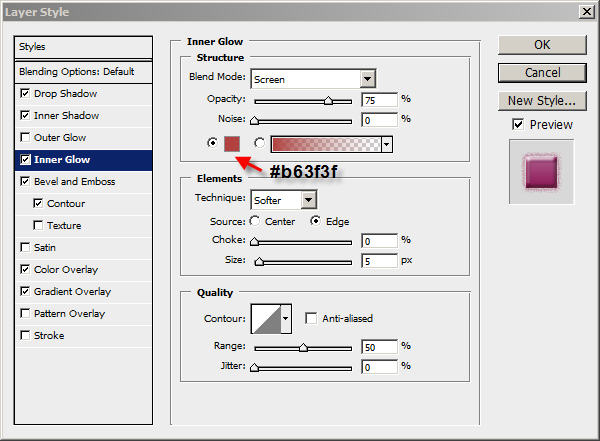The height and width of the screenshot is (441, 600).
Task: Toggle the Bevel and Emboss checkbox
Action: [25, 181]
